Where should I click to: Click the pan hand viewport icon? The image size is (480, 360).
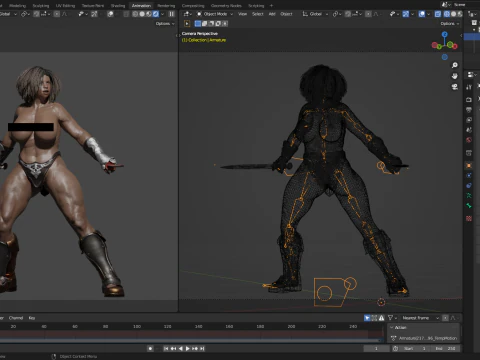pos(455,76)
